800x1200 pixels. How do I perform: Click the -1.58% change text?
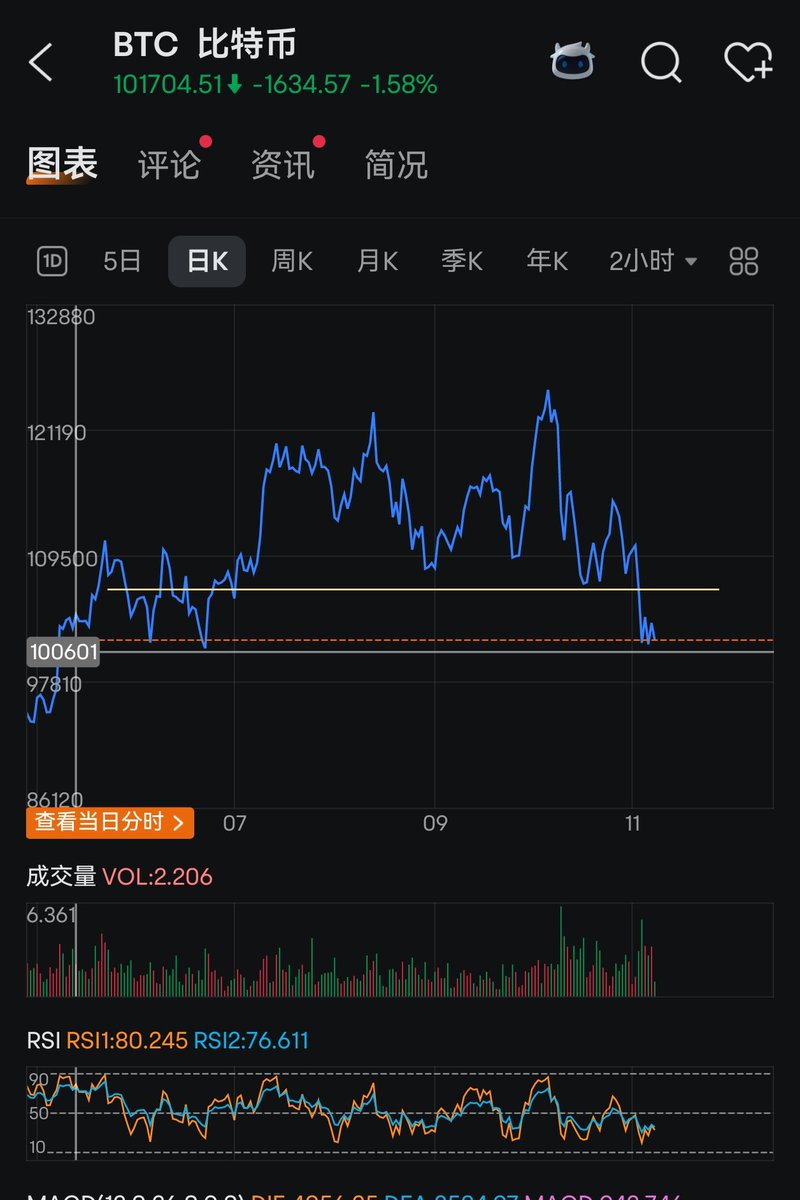(398, 85)
